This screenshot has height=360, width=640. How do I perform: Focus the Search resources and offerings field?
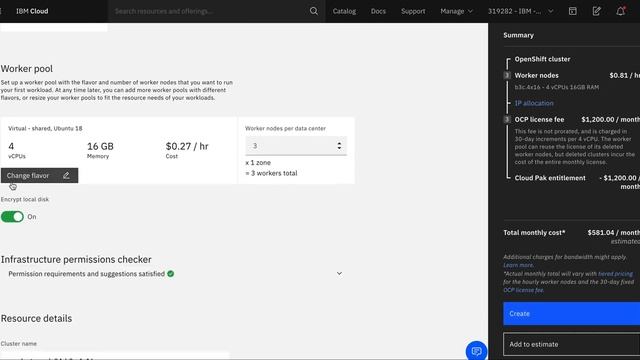tap(208, 11)
